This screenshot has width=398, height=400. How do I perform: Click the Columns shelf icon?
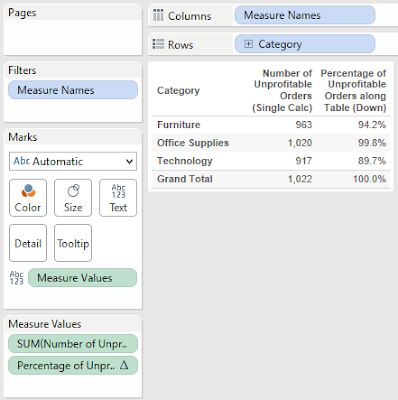click(x=158, y=15)
